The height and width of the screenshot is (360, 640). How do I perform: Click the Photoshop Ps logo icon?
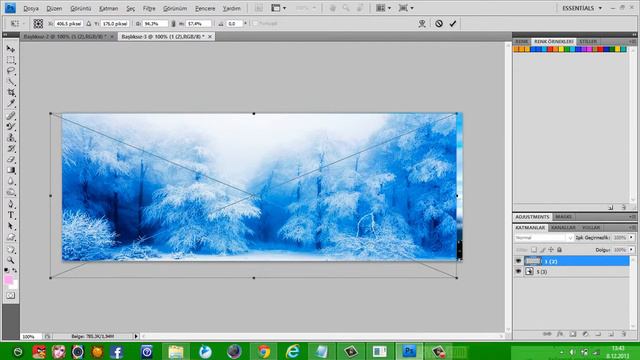(x=10, y=8)
